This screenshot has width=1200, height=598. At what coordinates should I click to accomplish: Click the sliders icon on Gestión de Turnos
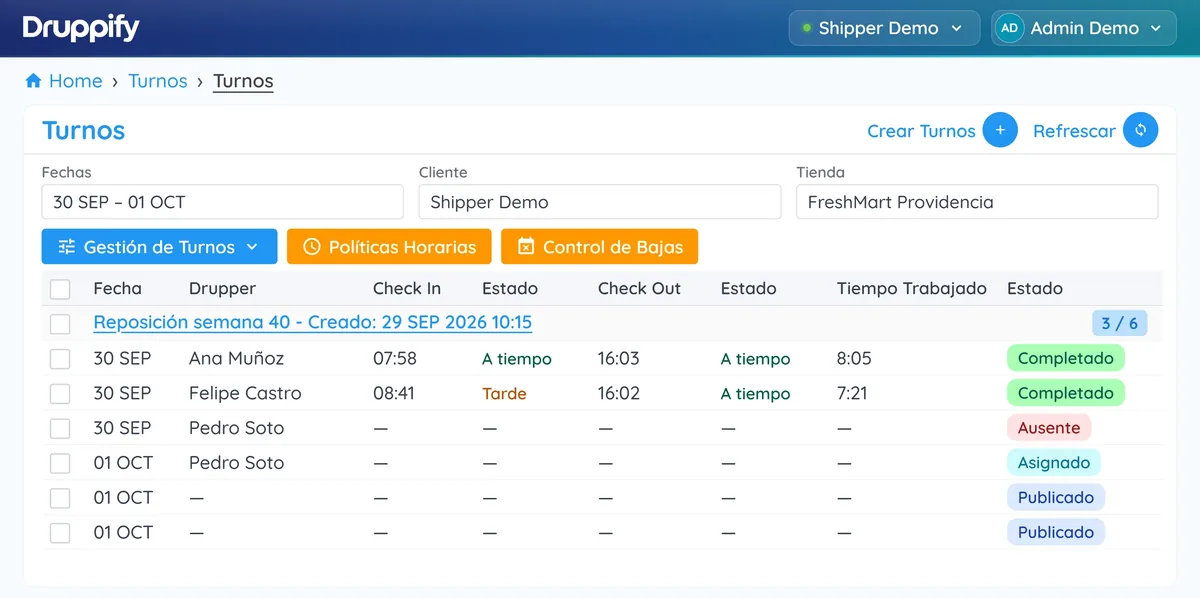pyautogui.click(x=67, y=247)
